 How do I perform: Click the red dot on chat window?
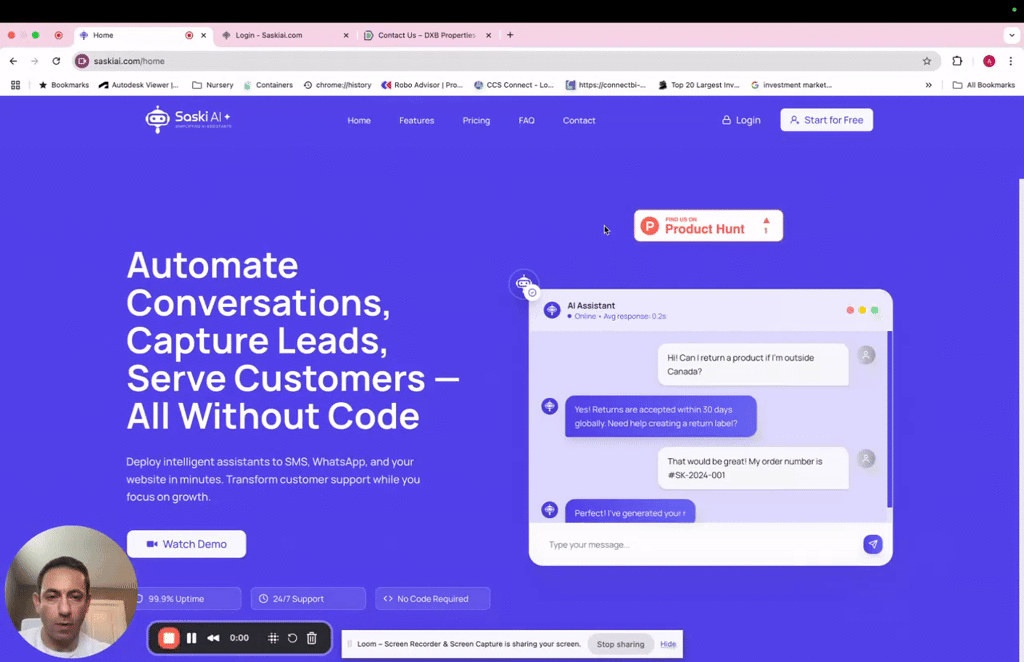coord(850,310)
